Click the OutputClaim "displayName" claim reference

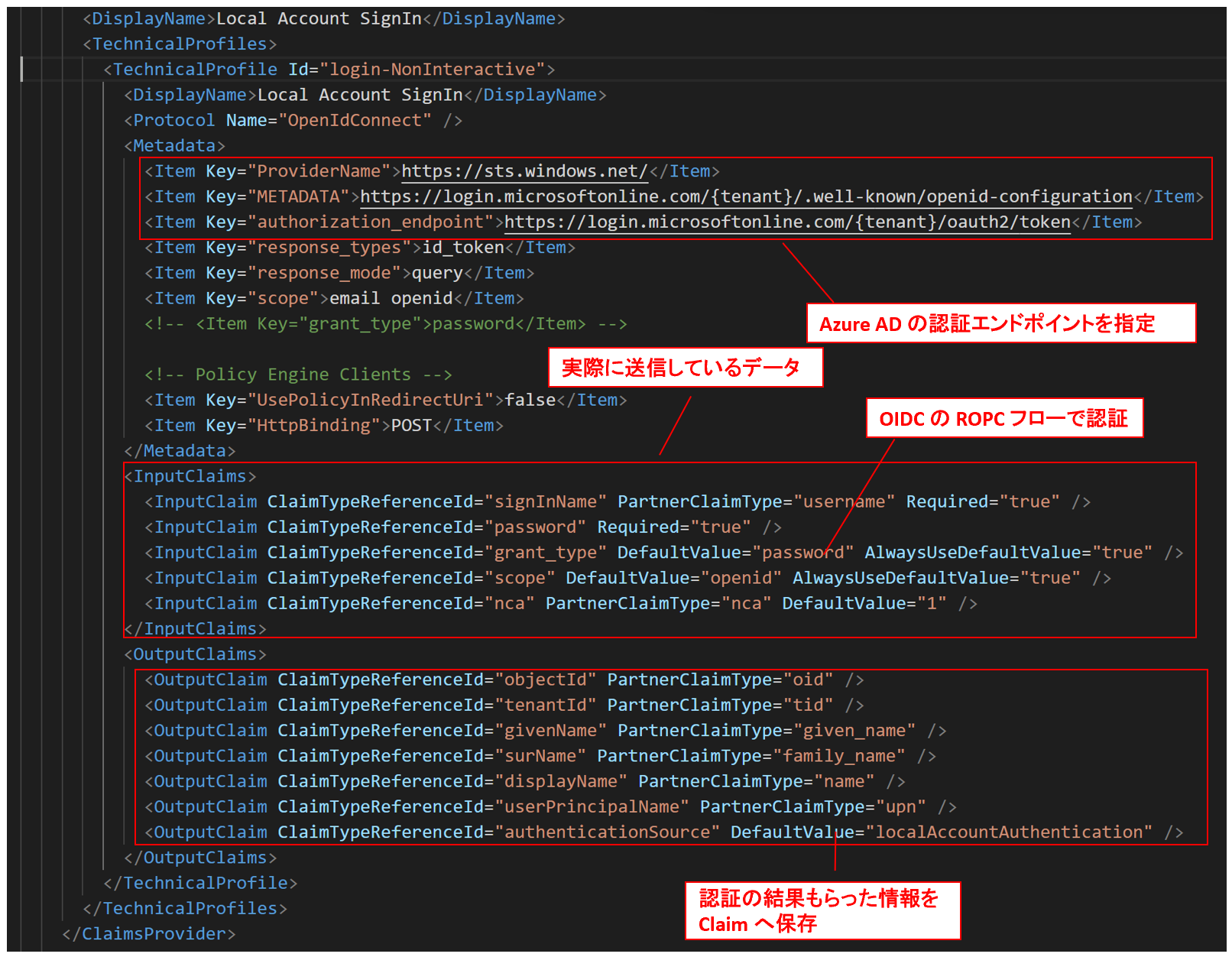pos(561,782)
